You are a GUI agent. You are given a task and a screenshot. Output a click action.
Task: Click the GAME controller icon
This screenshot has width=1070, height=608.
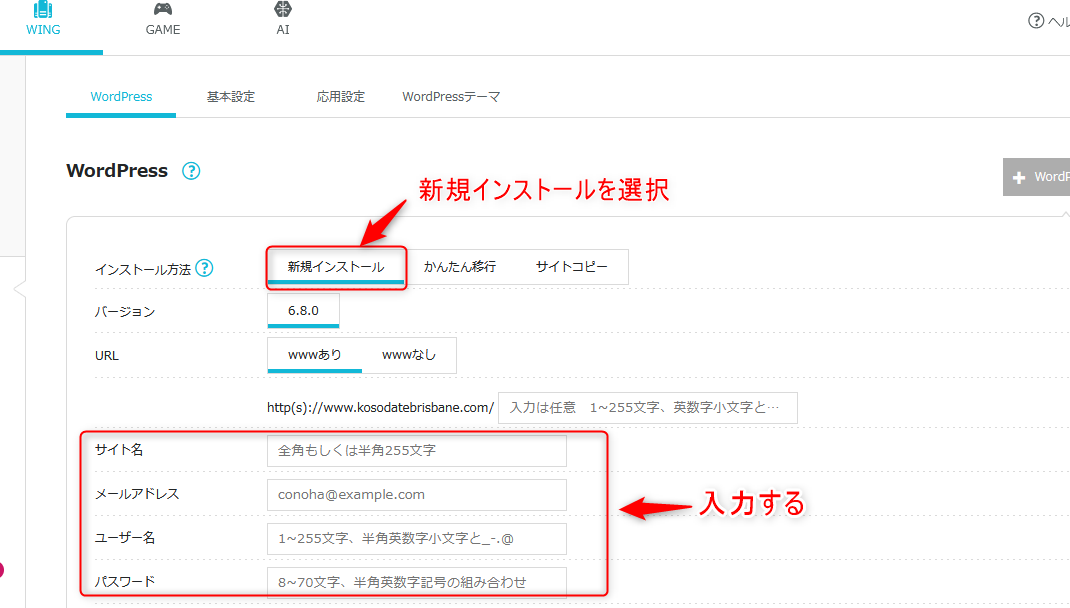point(163,10)
